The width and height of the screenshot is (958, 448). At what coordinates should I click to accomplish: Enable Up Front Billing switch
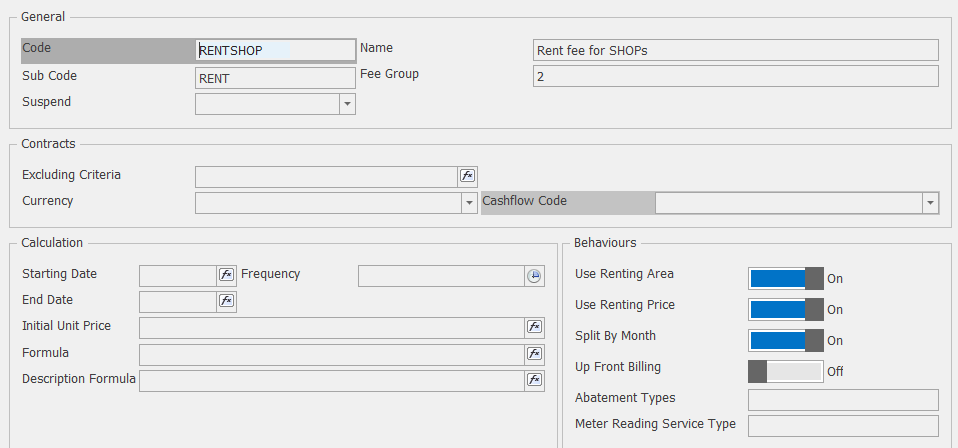(785, 371)
